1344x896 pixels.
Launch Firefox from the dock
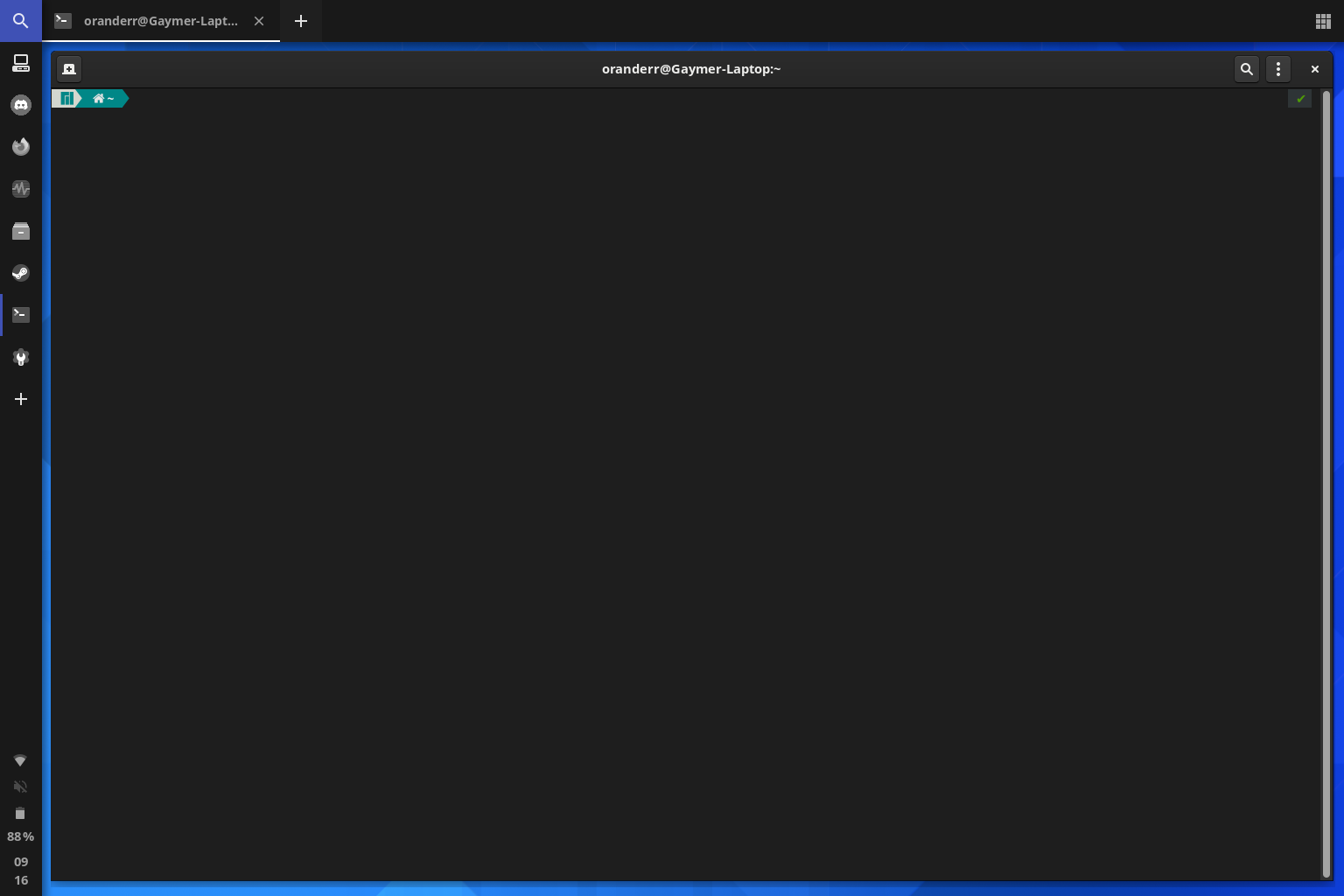point(21,147)
